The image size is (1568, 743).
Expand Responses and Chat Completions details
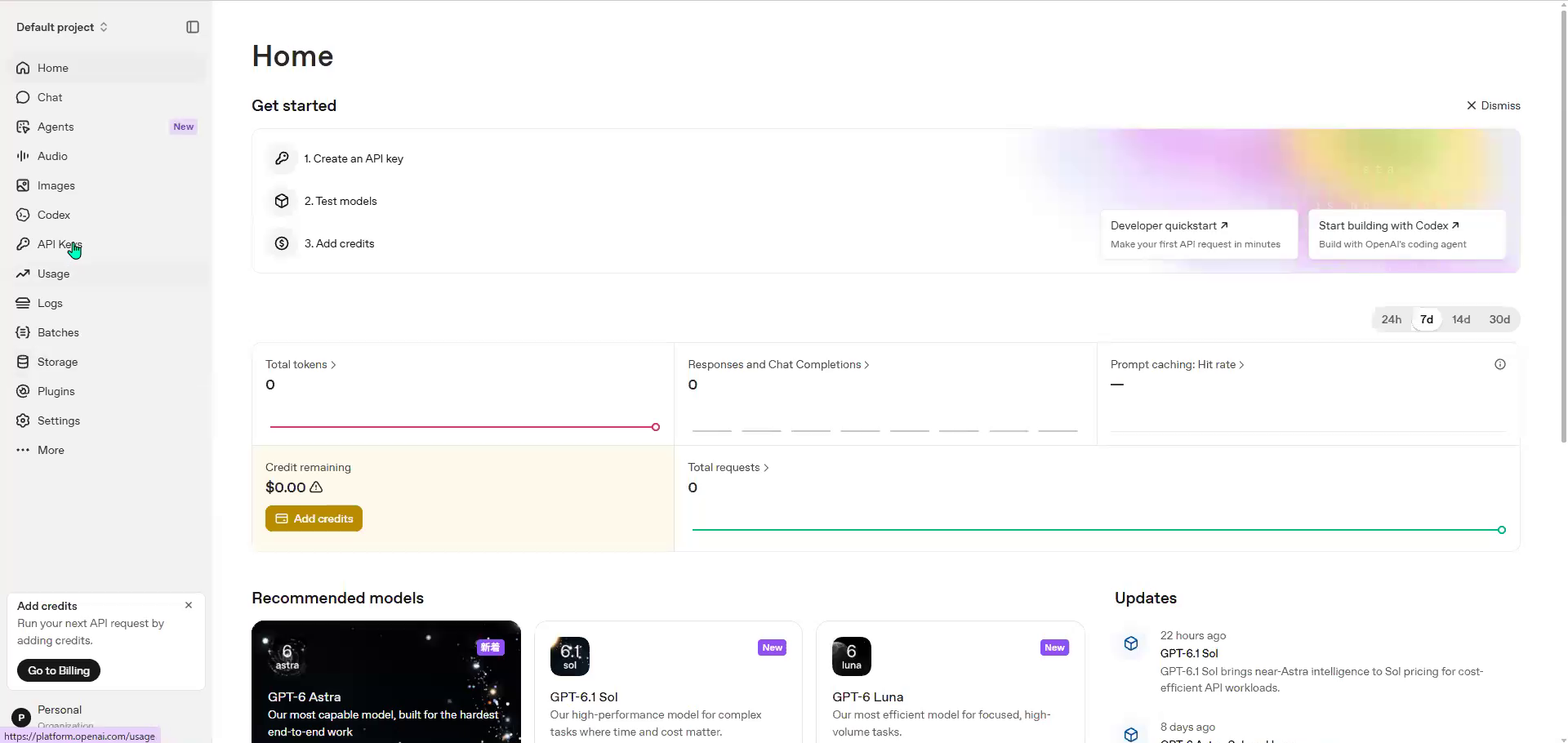click(778, 364)
